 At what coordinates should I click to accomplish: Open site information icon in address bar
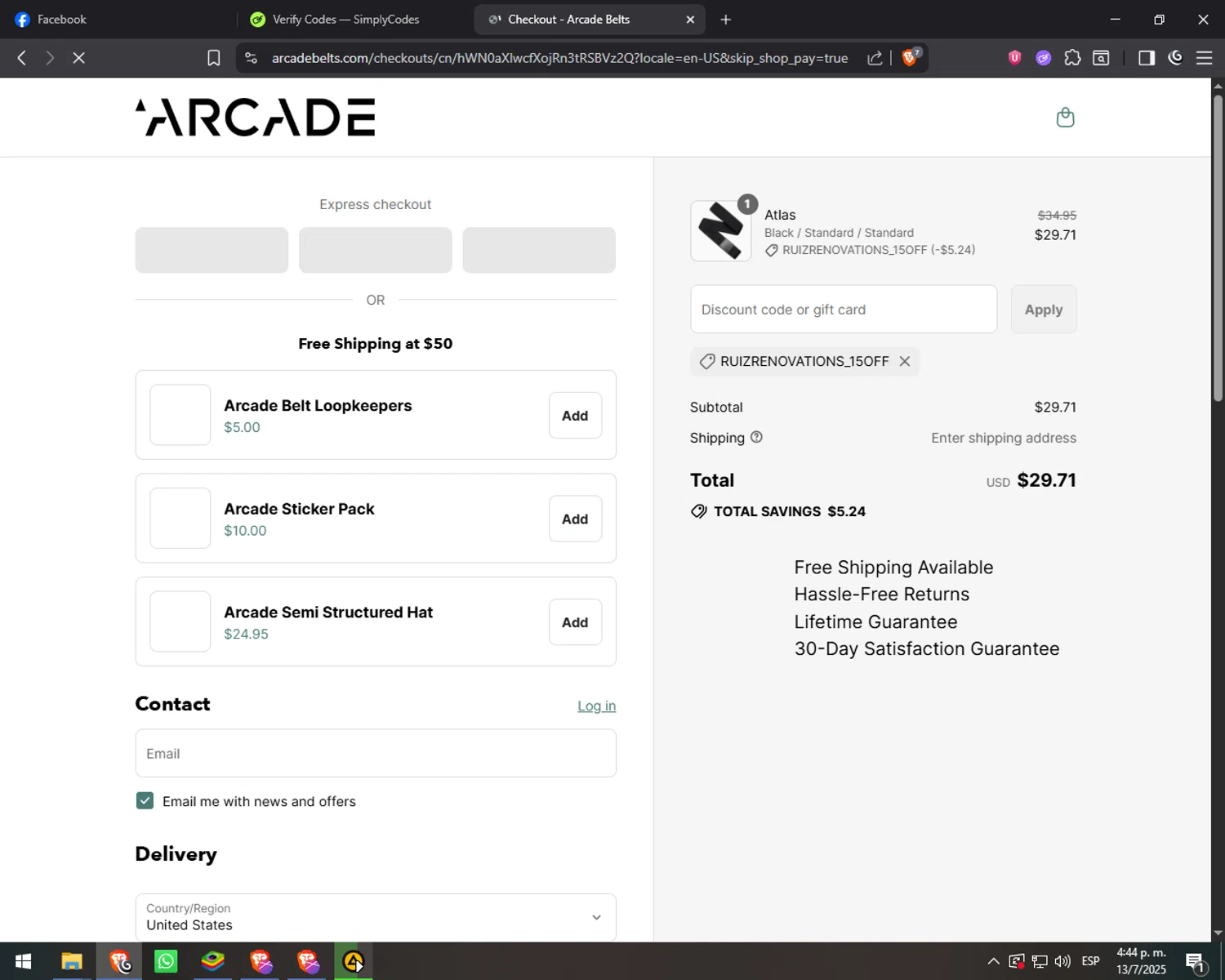tap(252, 58)
